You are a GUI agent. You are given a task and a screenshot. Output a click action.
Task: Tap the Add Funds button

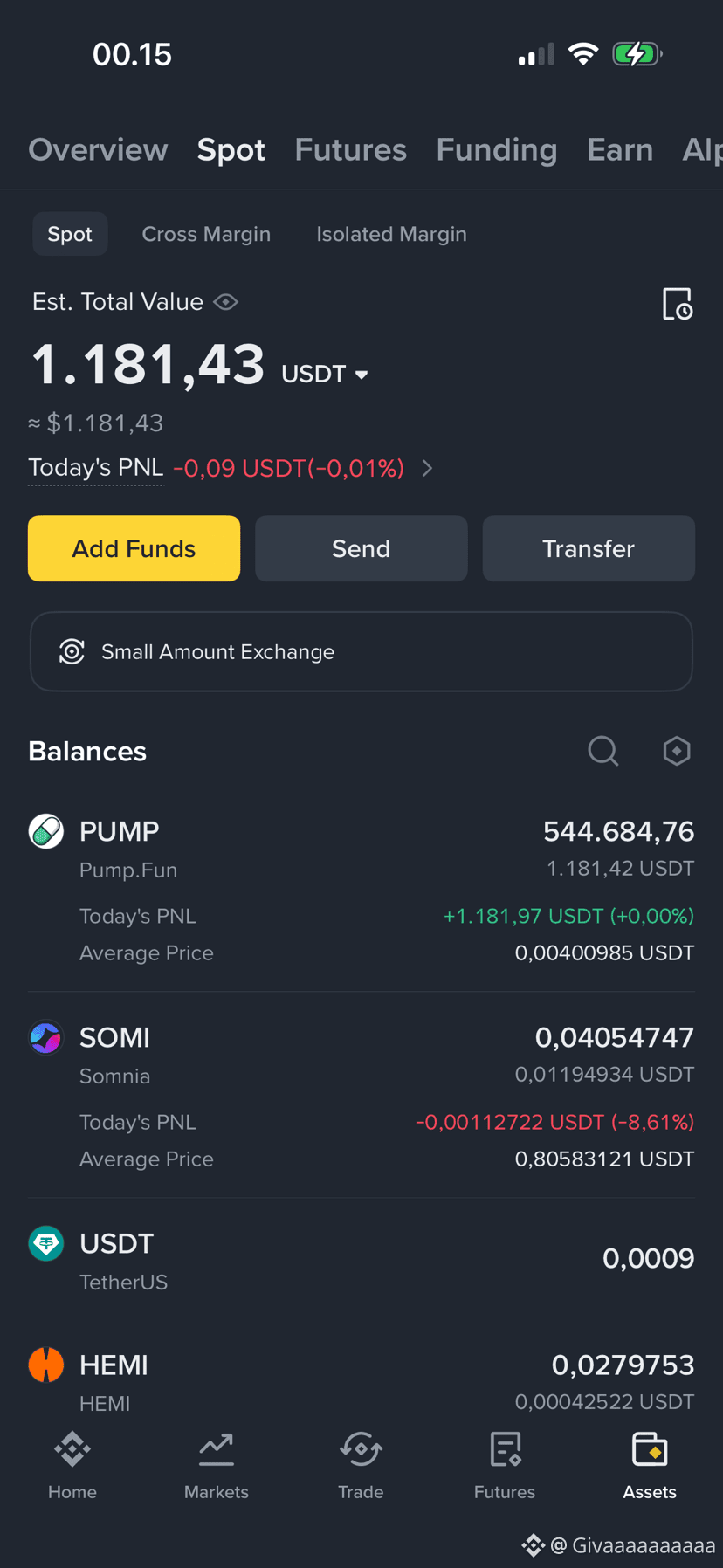click(x=134, y=548)
